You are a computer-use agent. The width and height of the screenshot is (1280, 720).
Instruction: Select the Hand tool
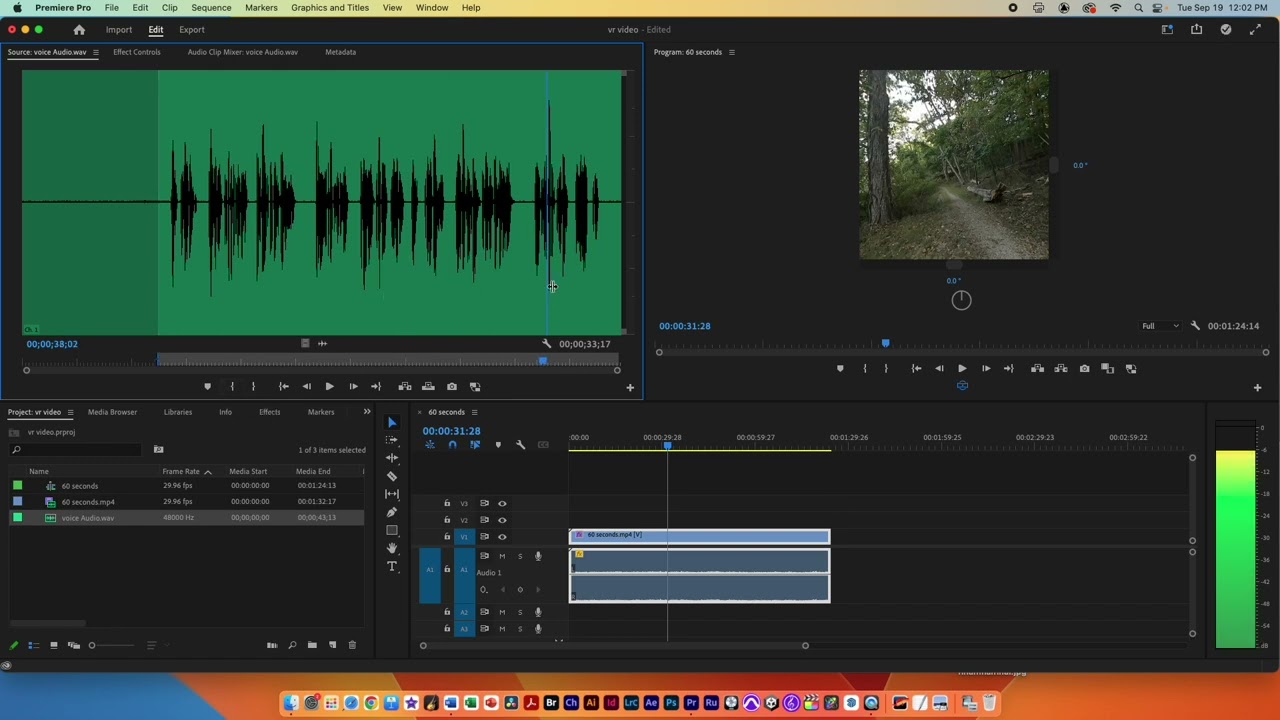[392, 548]
